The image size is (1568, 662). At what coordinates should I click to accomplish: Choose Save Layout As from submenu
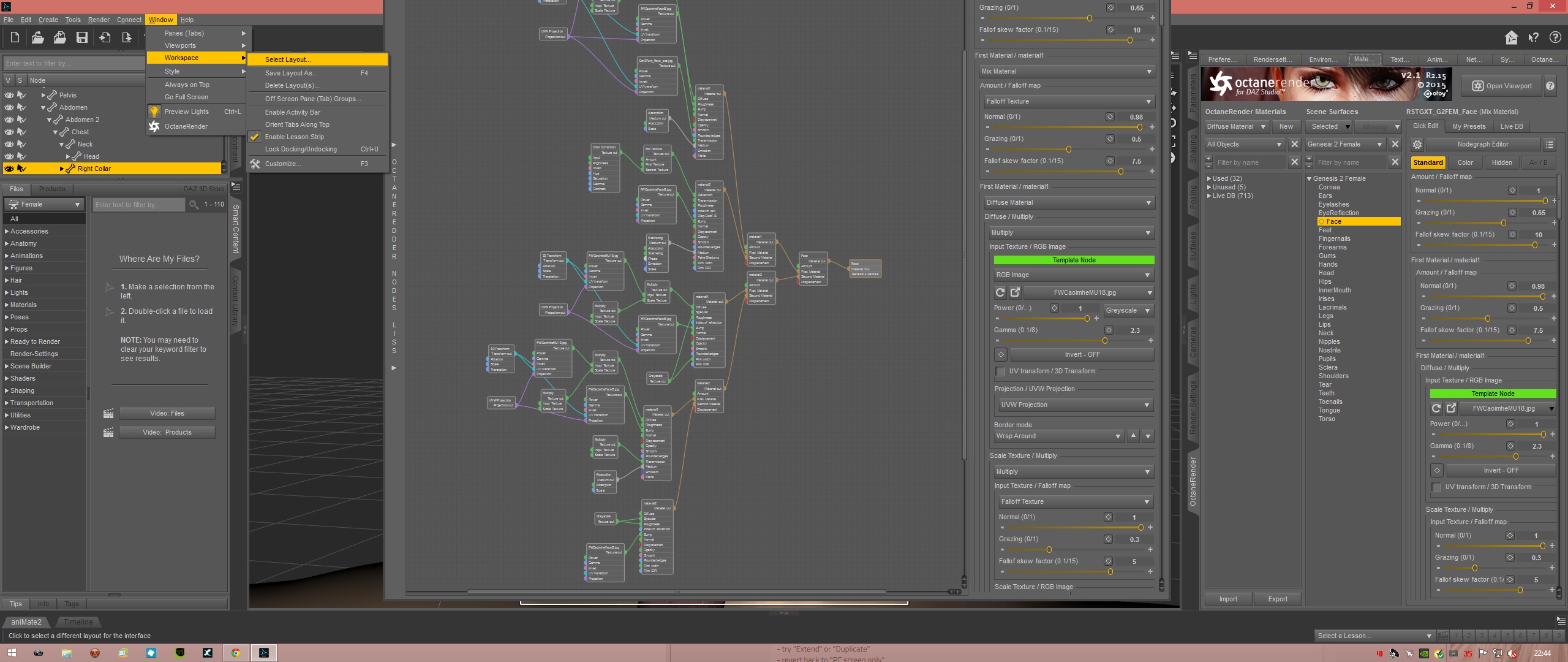point(291,73)
